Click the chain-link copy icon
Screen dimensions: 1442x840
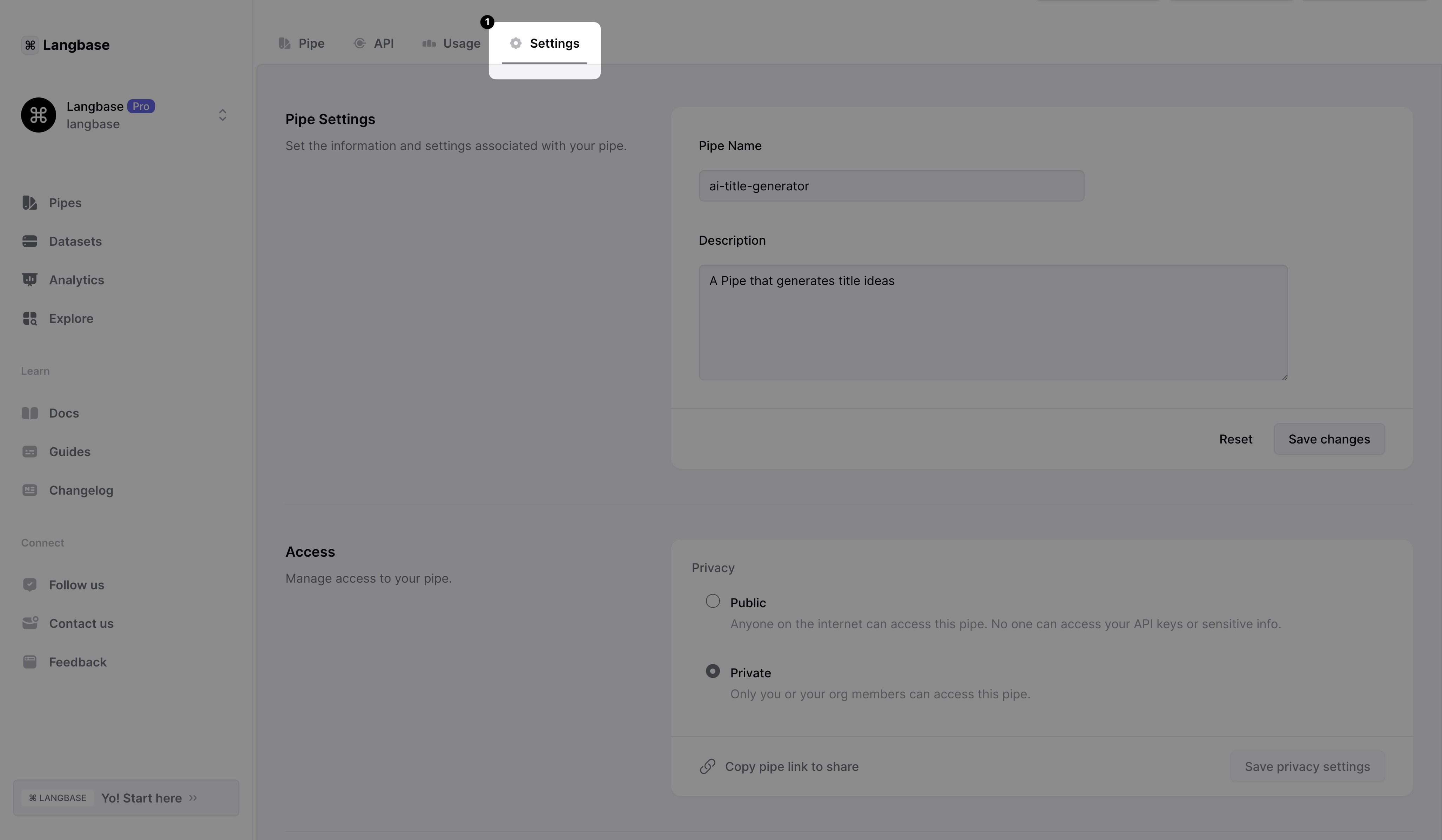(707, 767)
